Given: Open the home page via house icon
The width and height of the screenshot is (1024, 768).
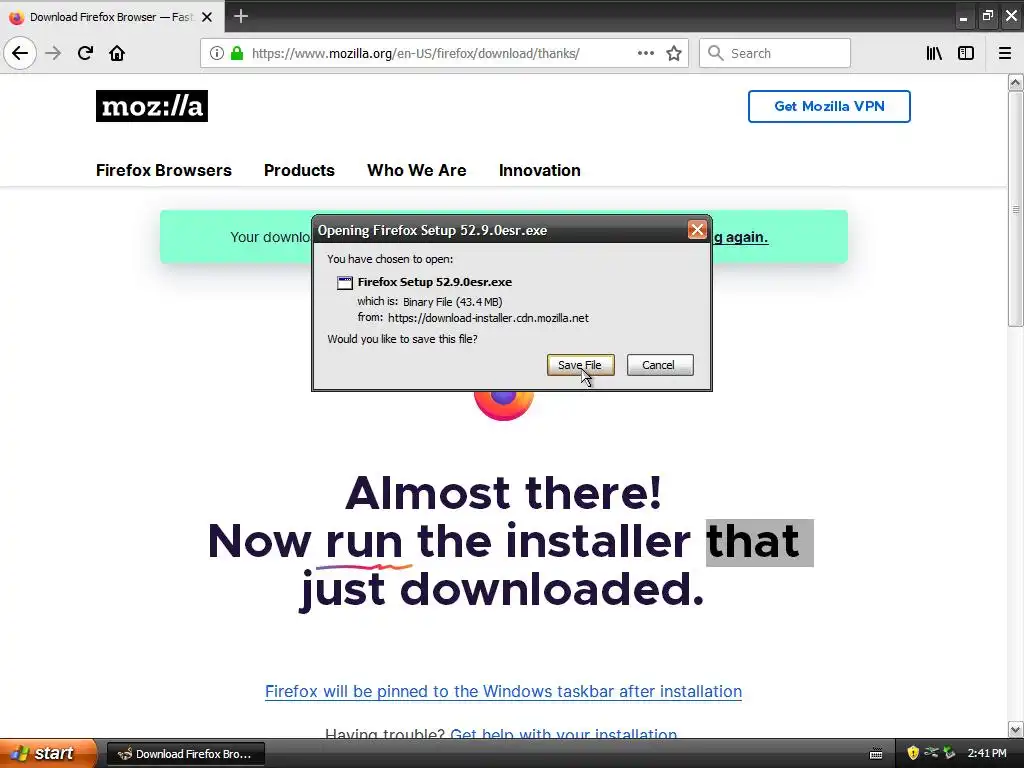Looking at the screenshot, I should [117, 53].
